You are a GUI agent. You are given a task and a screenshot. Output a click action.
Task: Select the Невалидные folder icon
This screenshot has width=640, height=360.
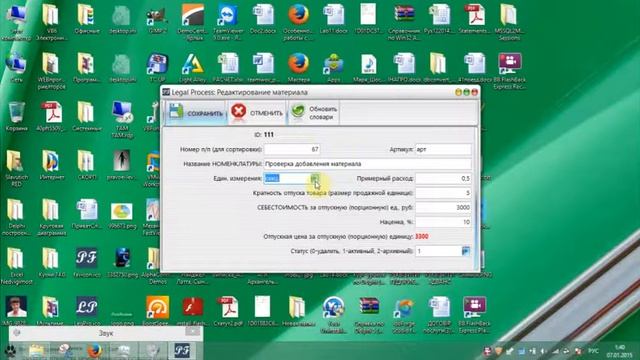coord(298,311)
